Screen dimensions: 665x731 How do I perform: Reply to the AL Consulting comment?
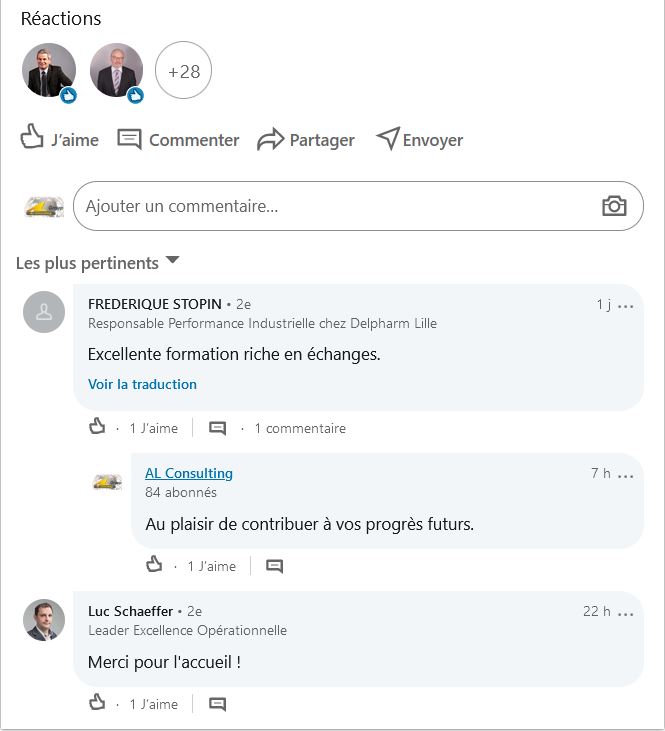(x=275, y=566)
